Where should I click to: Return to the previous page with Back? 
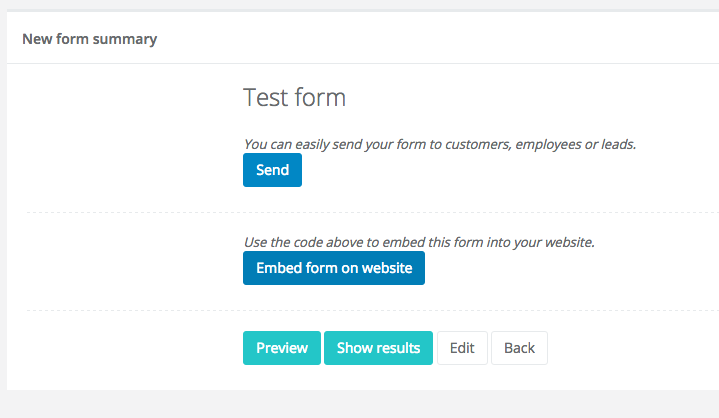[x=519, y=348]
